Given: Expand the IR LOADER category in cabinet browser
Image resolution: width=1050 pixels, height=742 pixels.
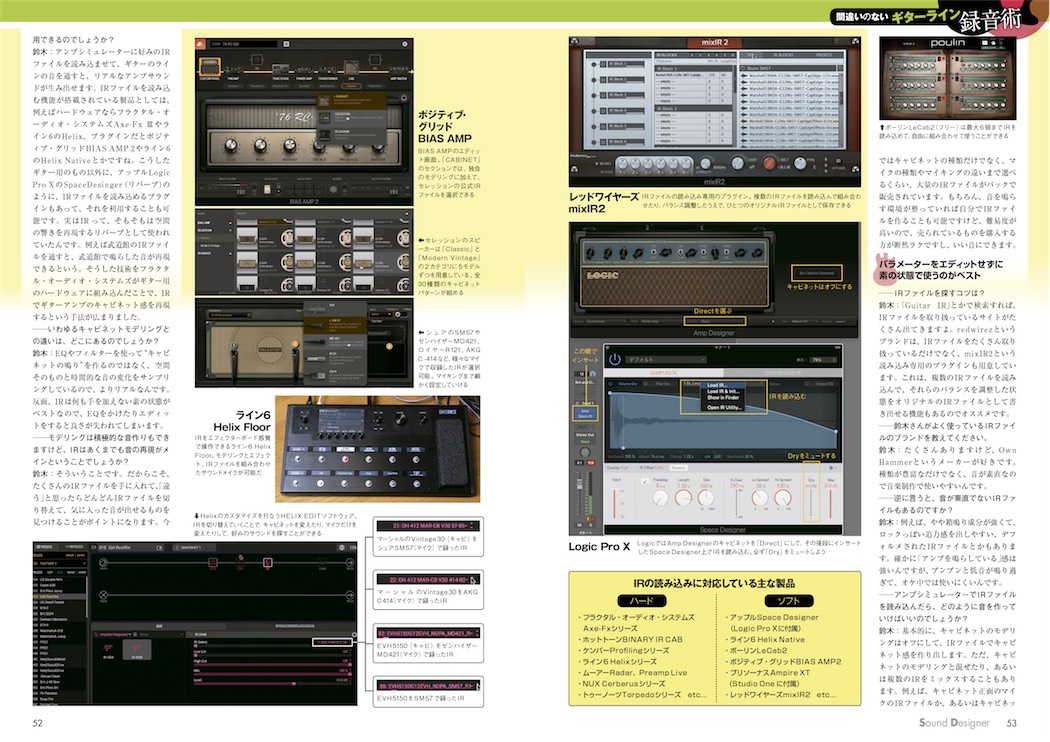Looking at the screenshot, I should [x=214, y=254].
